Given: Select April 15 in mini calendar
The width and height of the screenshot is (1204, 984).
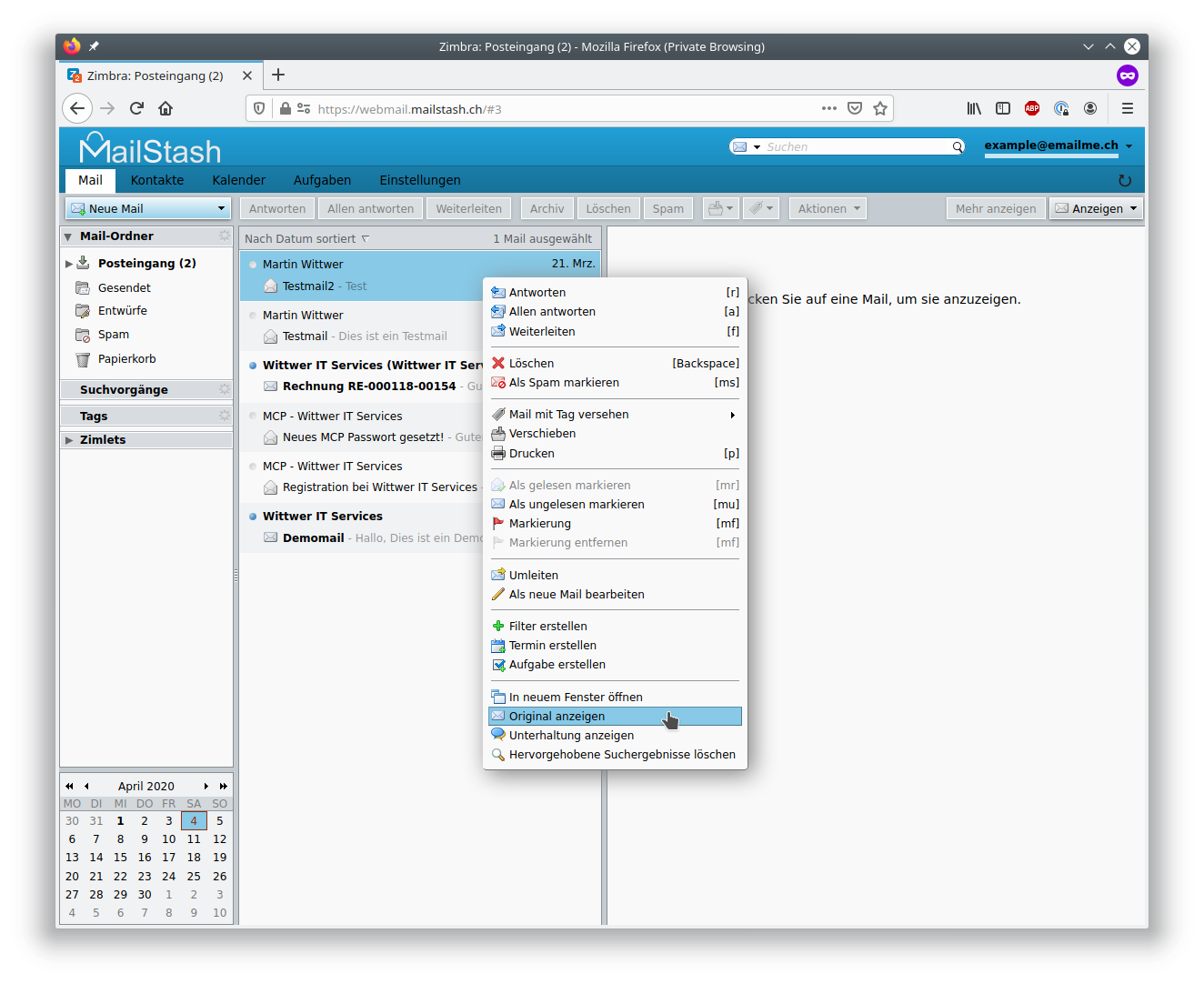Looking at the screenshot, I should coord(120,858).
